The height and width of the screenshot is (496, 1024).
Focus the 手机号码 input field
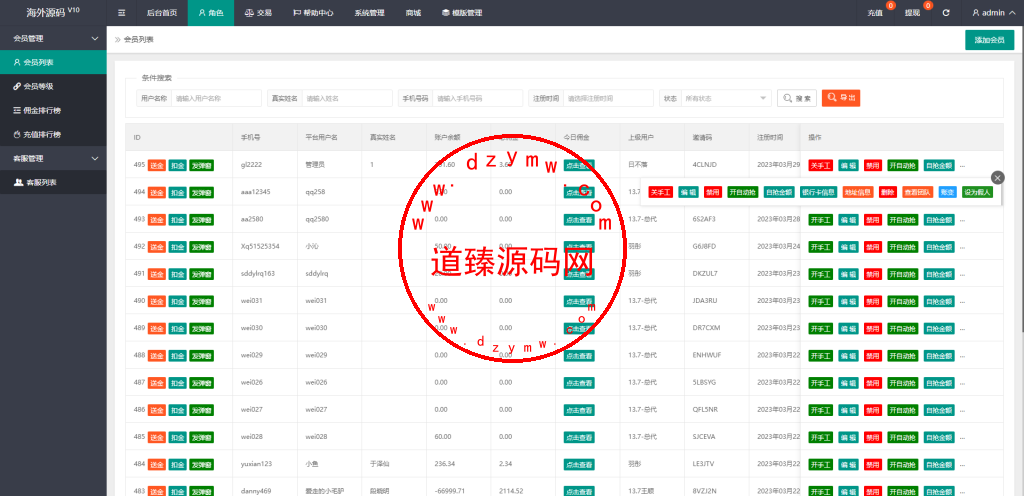click(x=477, y=98)
